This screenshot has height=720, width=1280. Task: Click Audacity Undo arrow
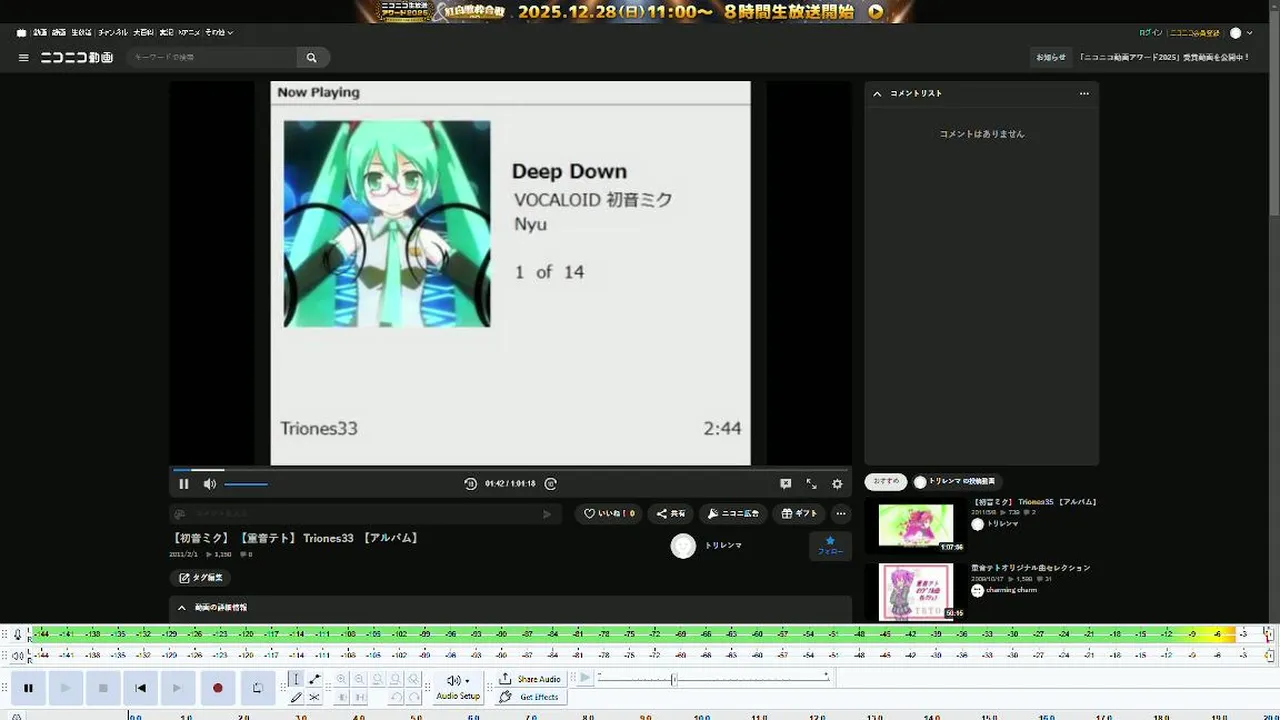(396, 697)
